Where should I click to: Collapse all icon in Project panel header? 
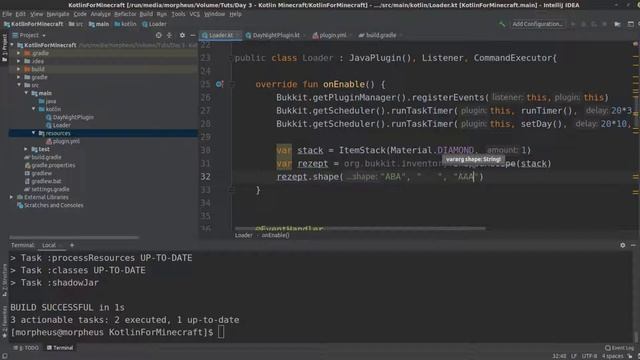click(169, 36)
